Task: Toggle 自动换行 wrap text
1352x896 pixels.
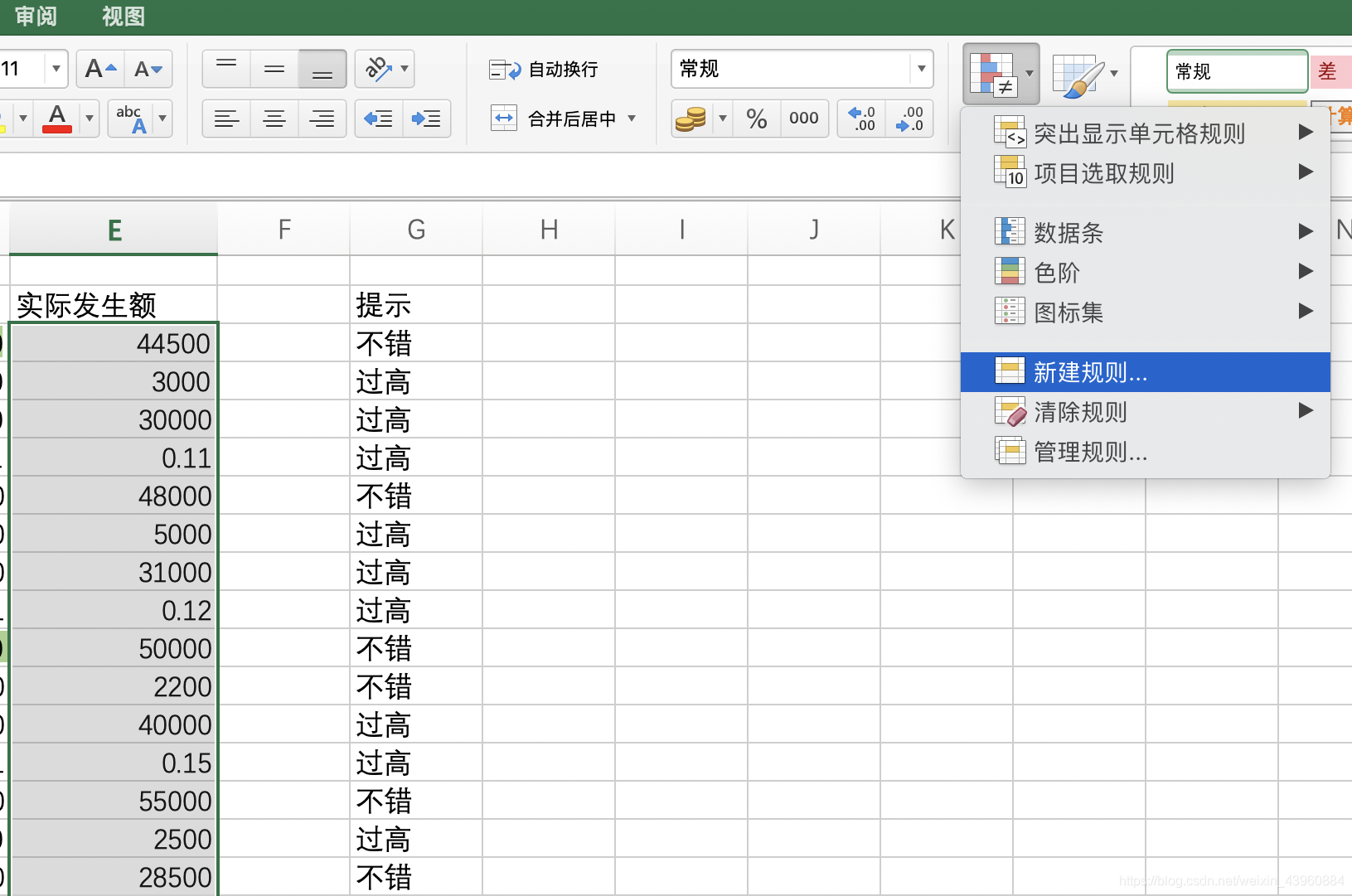Action: click(x=544, y=70)
